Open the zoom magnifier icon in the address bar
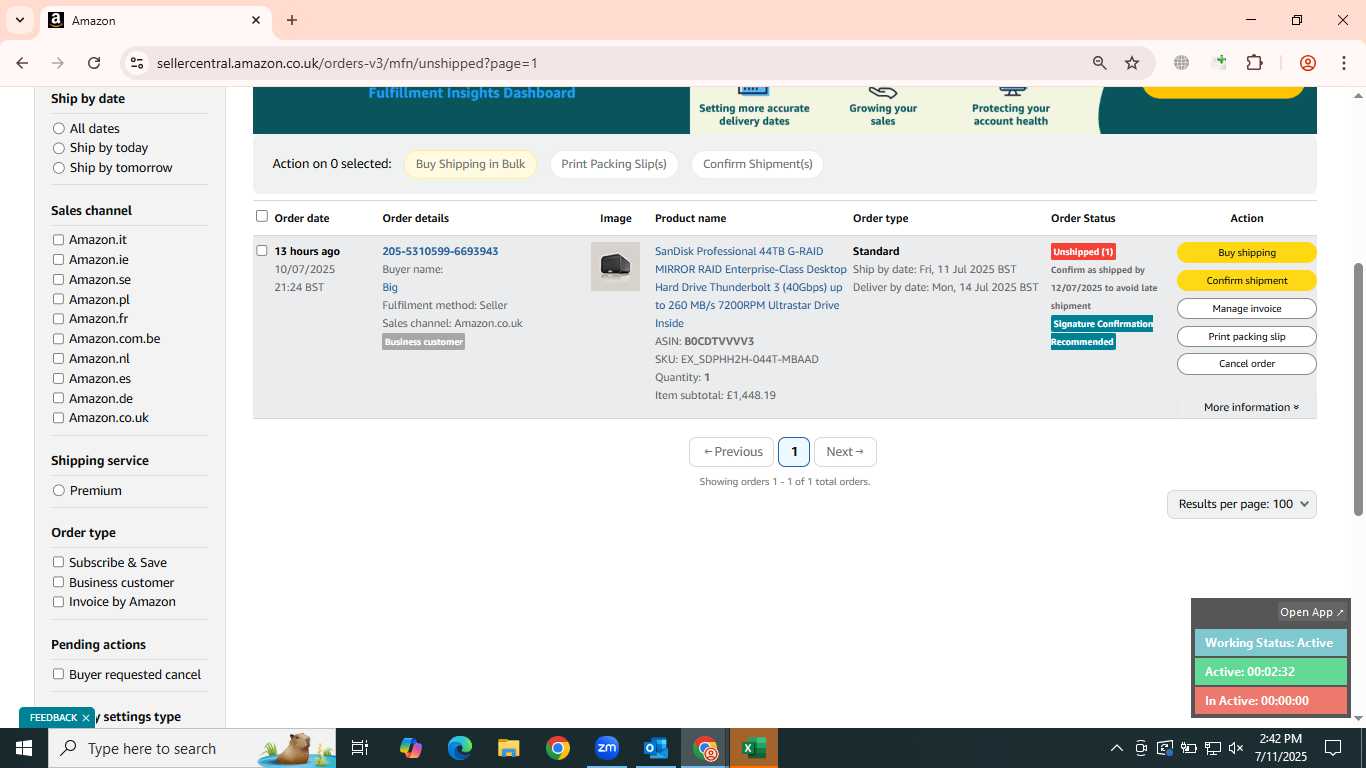Screen dimensions: 1366x768 click(1099, 63)
